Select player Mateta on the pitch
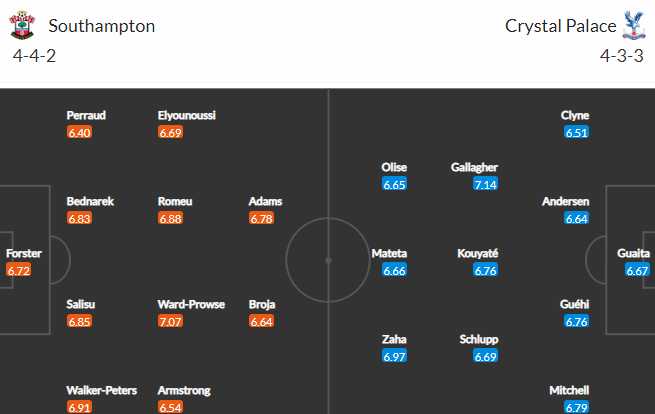Screen dimensions: 655x414 pos(389,253)
